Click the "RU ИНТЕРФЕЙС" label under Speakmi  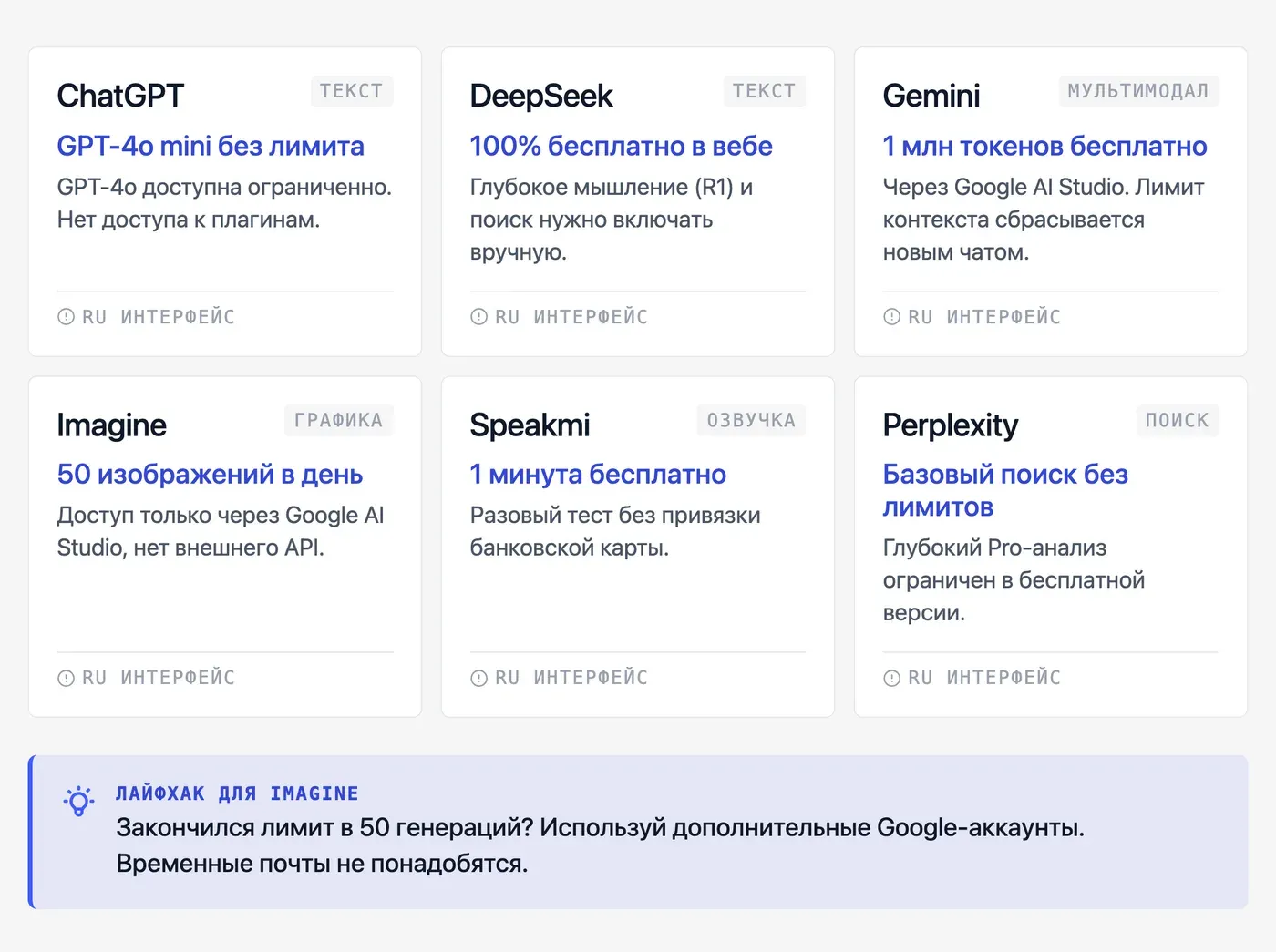[x=571, y=678]
